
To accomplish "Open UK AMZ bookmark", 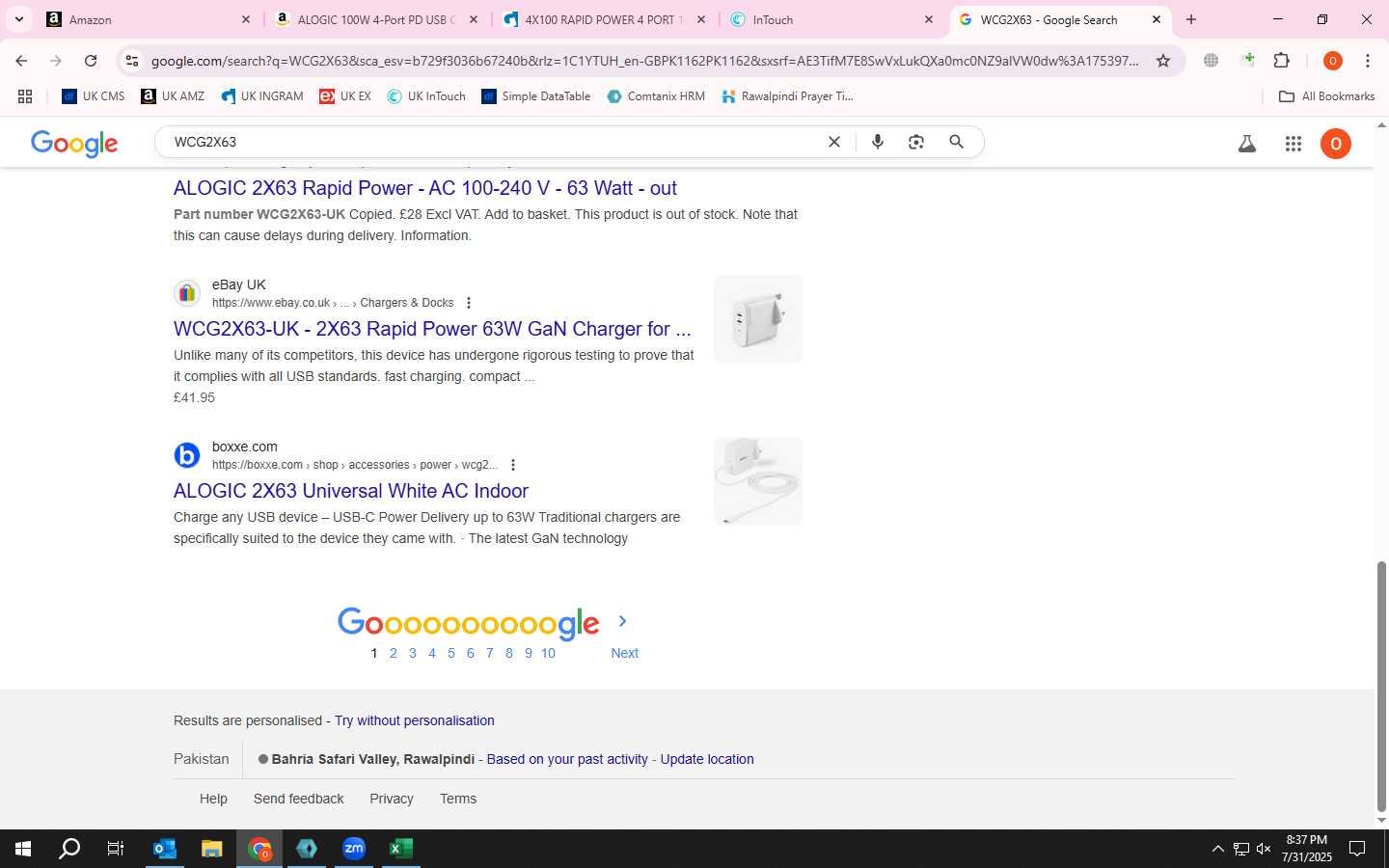I will coord(173,96).
